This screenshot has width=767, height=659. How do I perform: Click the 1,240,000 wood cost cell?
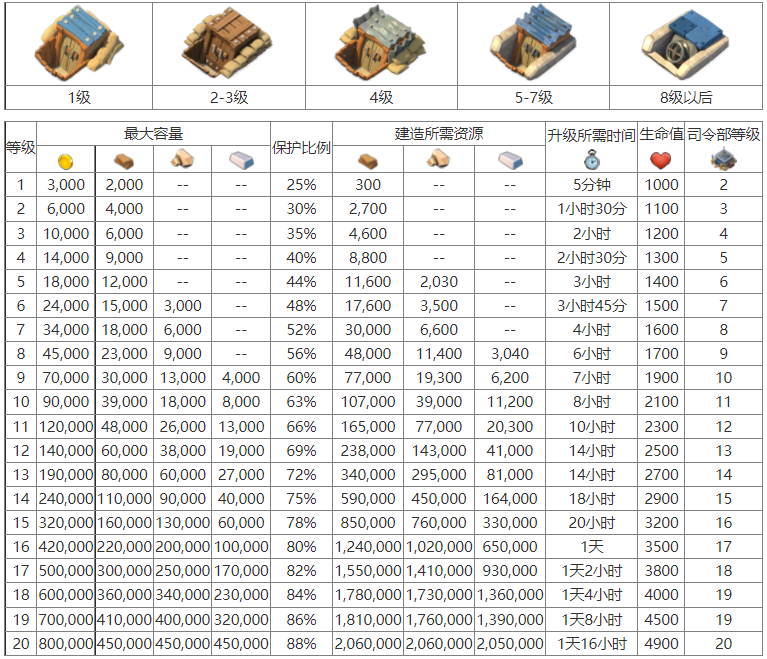pos(368,547)
